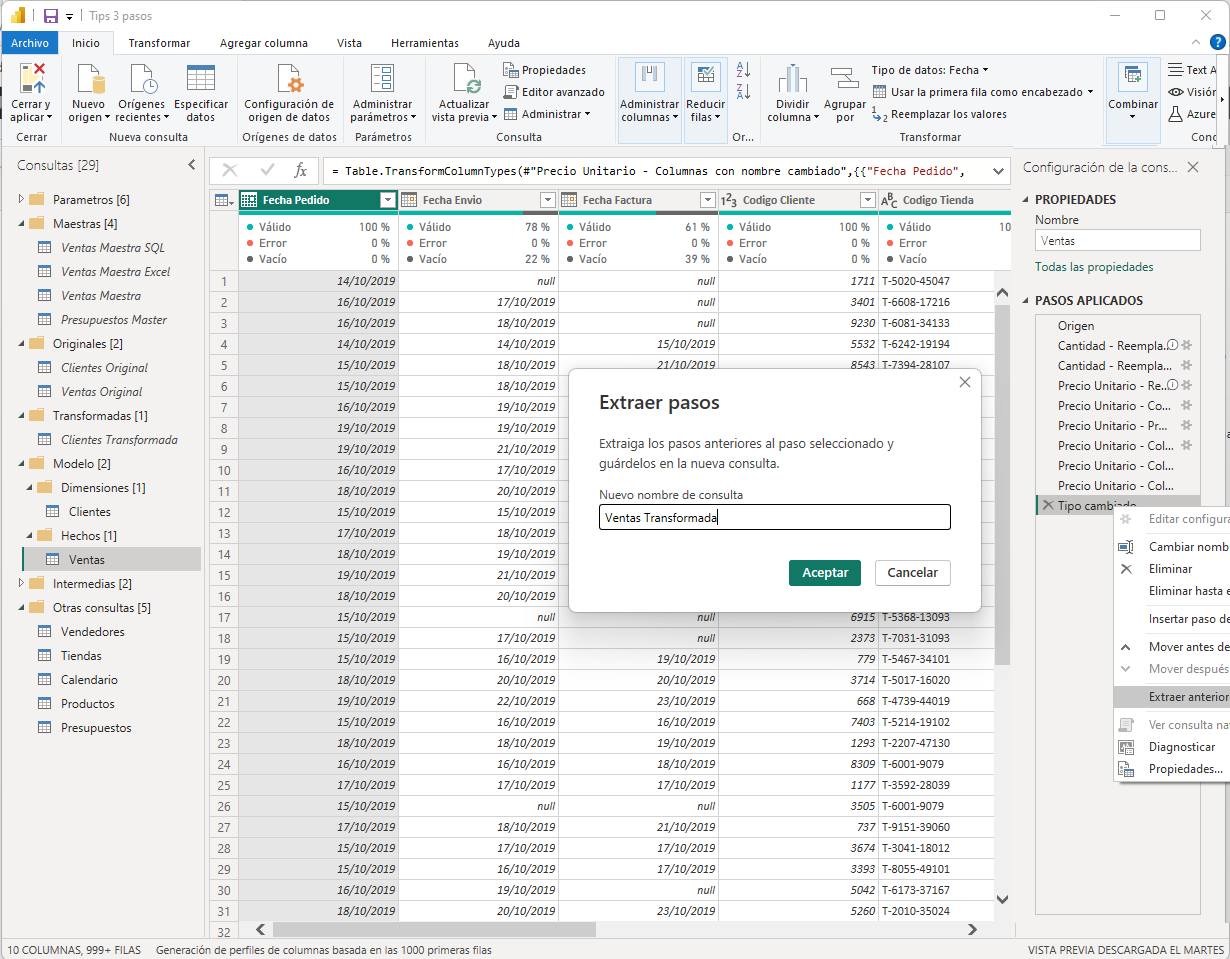Click the Cancelar button in dialog

(x=912, y=573)
